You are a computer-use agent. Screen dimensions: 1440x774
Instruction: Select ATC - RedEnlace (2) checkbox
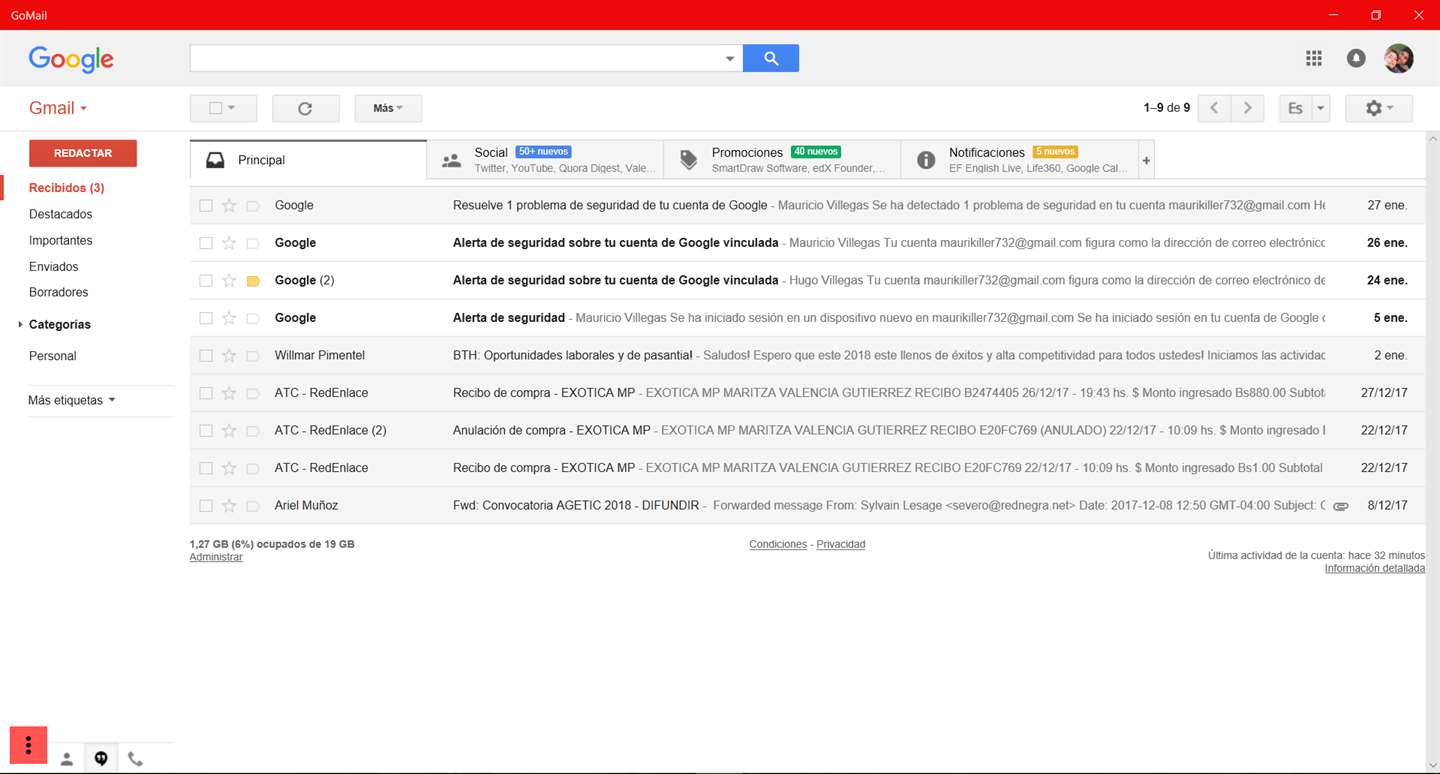click(x=205, y=431)
